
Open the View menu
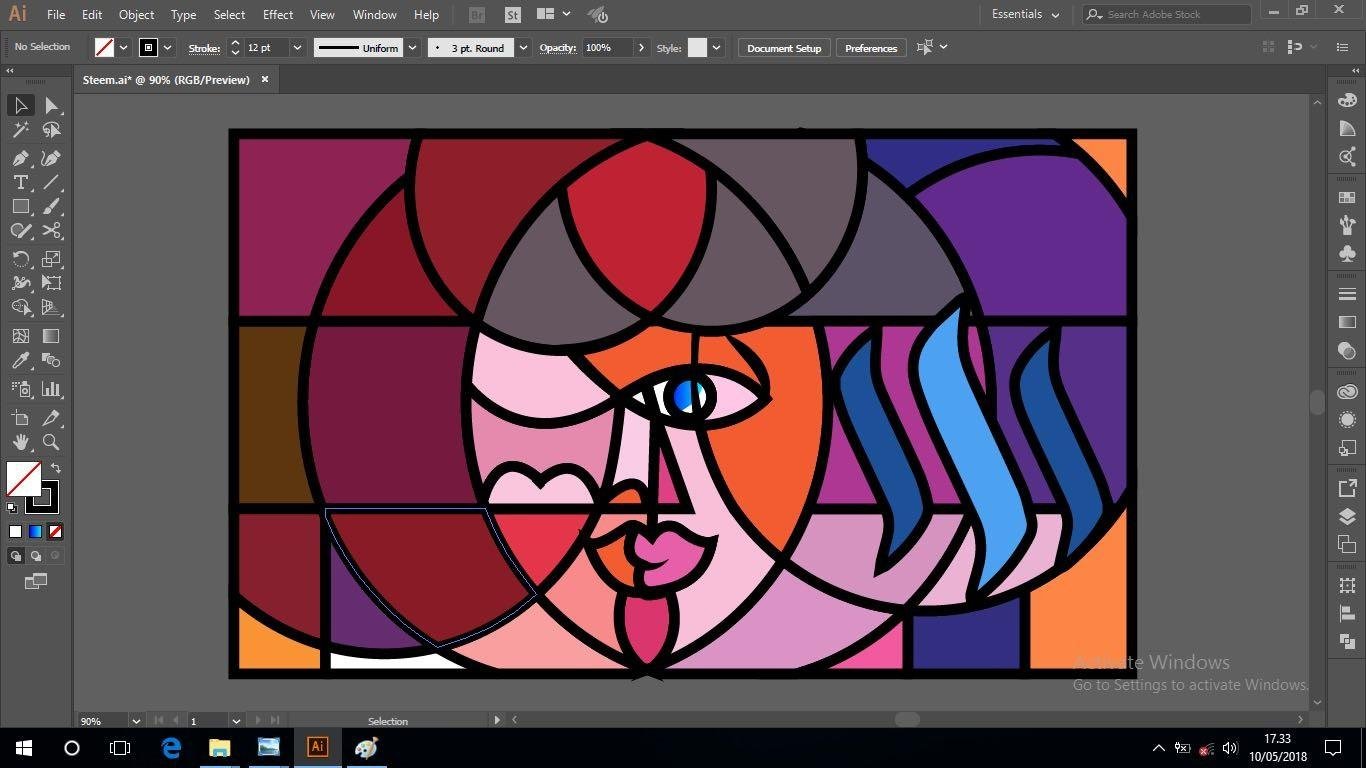click(322, 15)
